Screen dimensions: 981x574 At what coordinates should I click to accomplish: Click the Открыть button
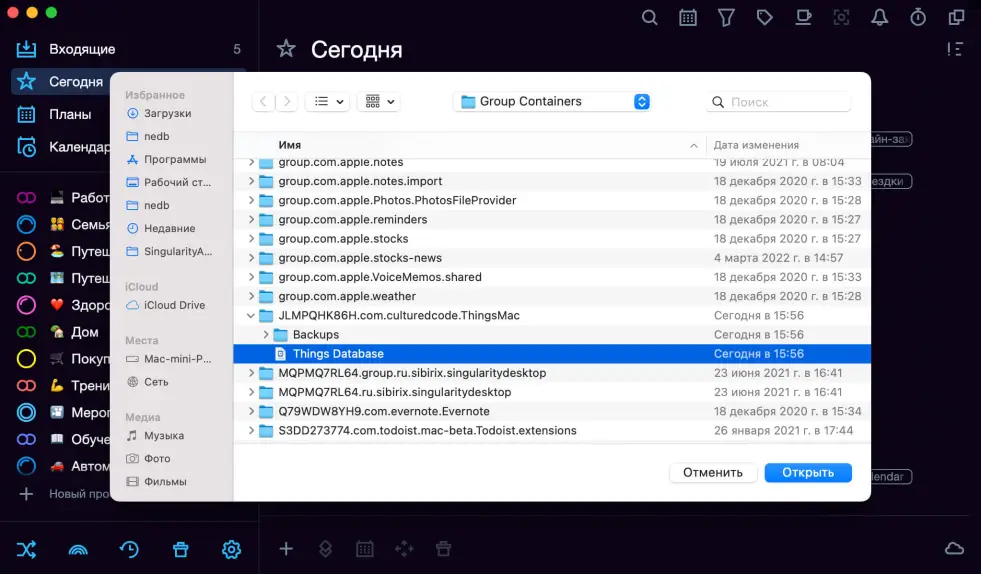[807, 472]
